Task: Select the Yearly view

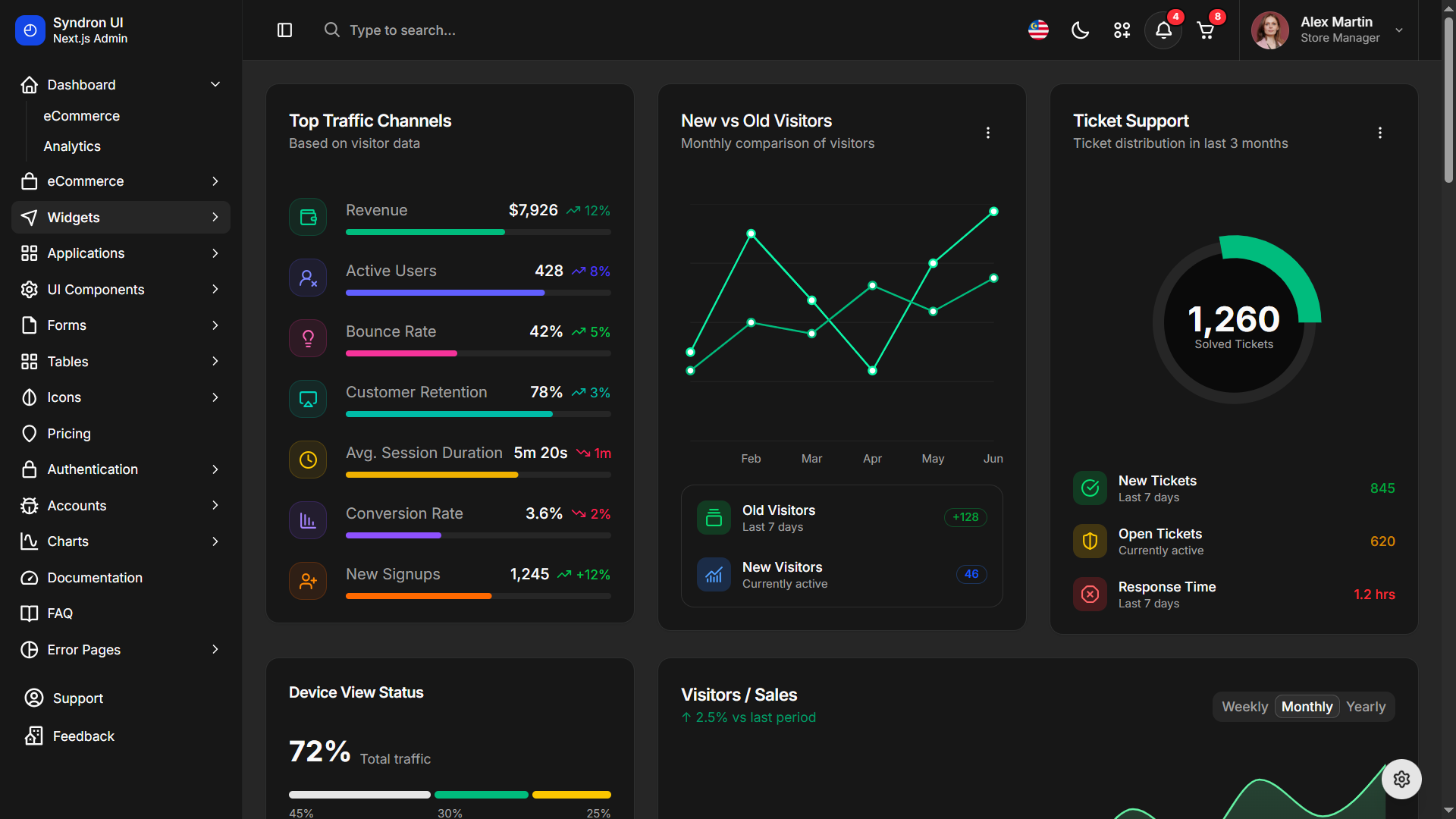Action: [1366, 707]
